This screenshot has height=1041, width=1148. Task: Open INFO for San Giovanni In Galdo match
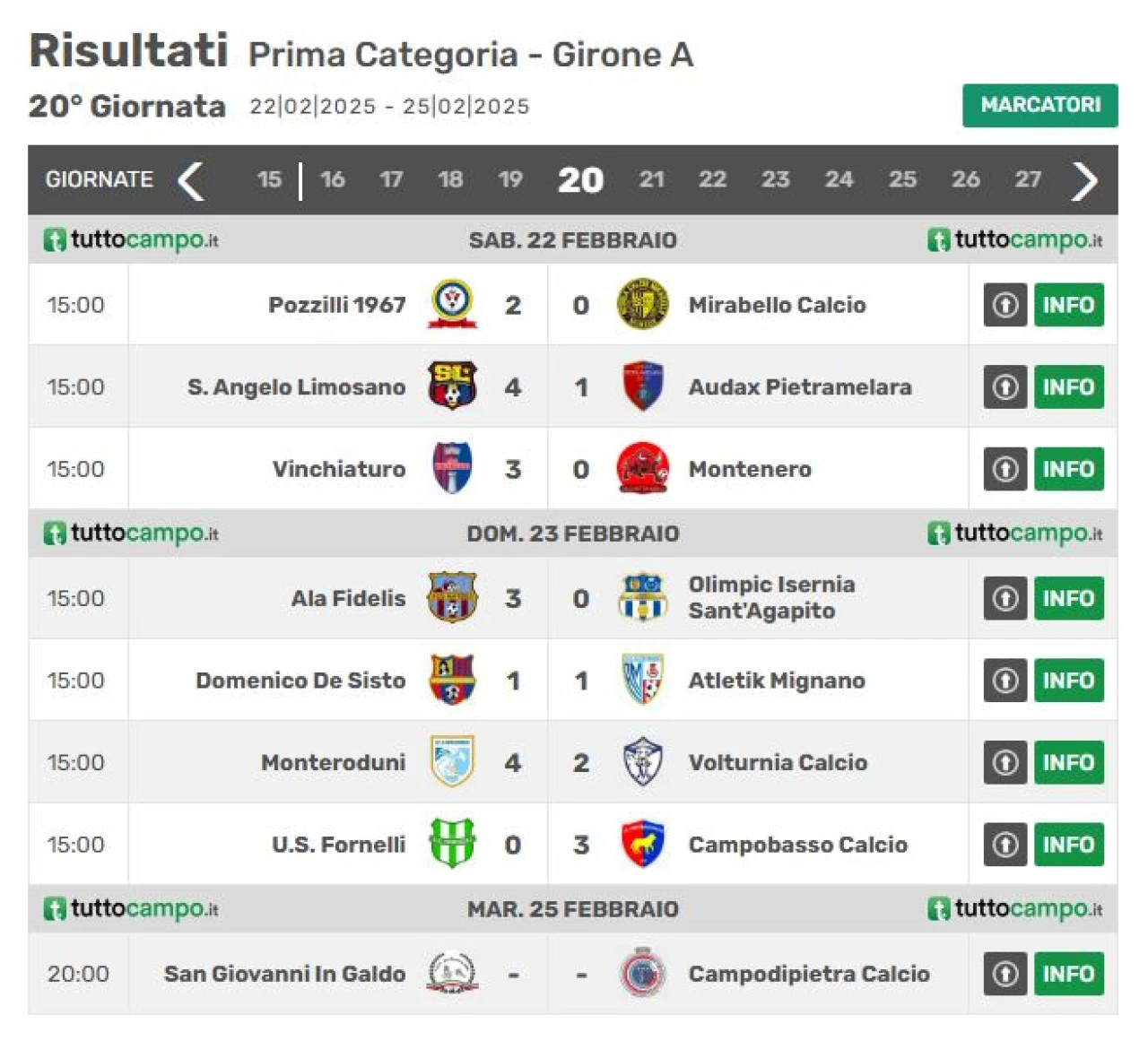[x=1068, y=974]
